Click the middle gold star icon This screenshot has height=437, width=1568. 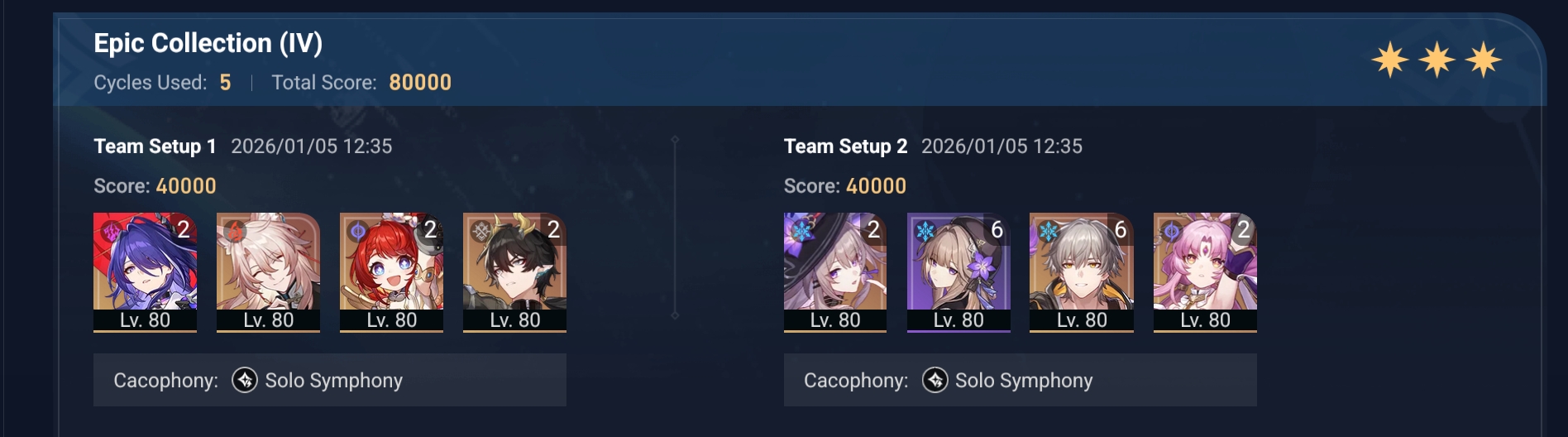coord(1437,60)
